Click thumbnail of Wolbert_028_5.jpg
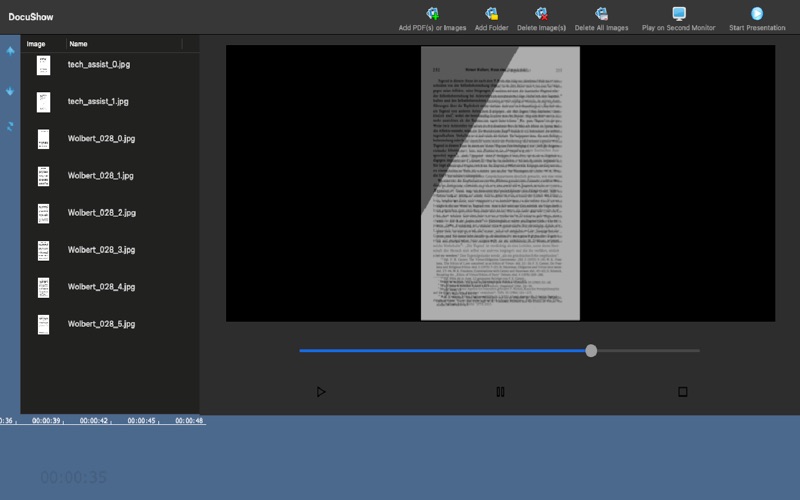This screenshot has width=800, height=500. point(43,325)
